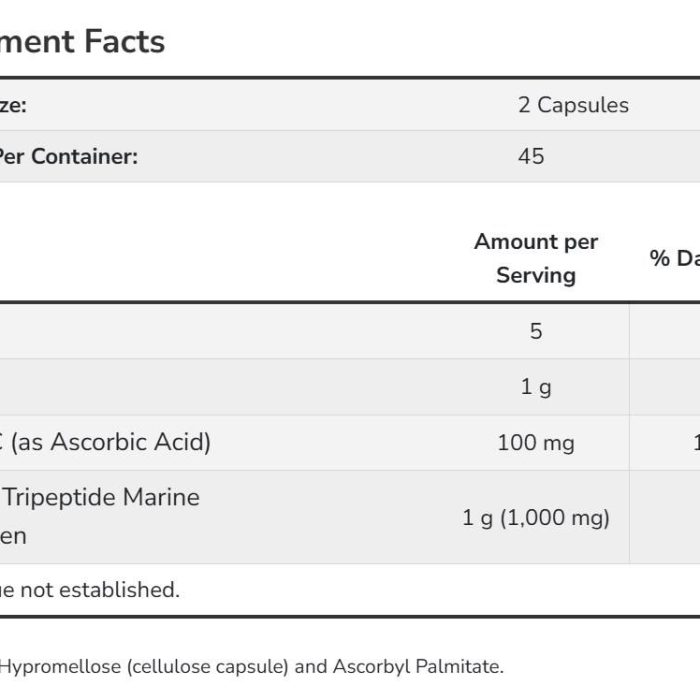This screenshot has height=700, width=700.
Task: Click the Per Container label
Action: pyautogui.click(x=69, y=156)
